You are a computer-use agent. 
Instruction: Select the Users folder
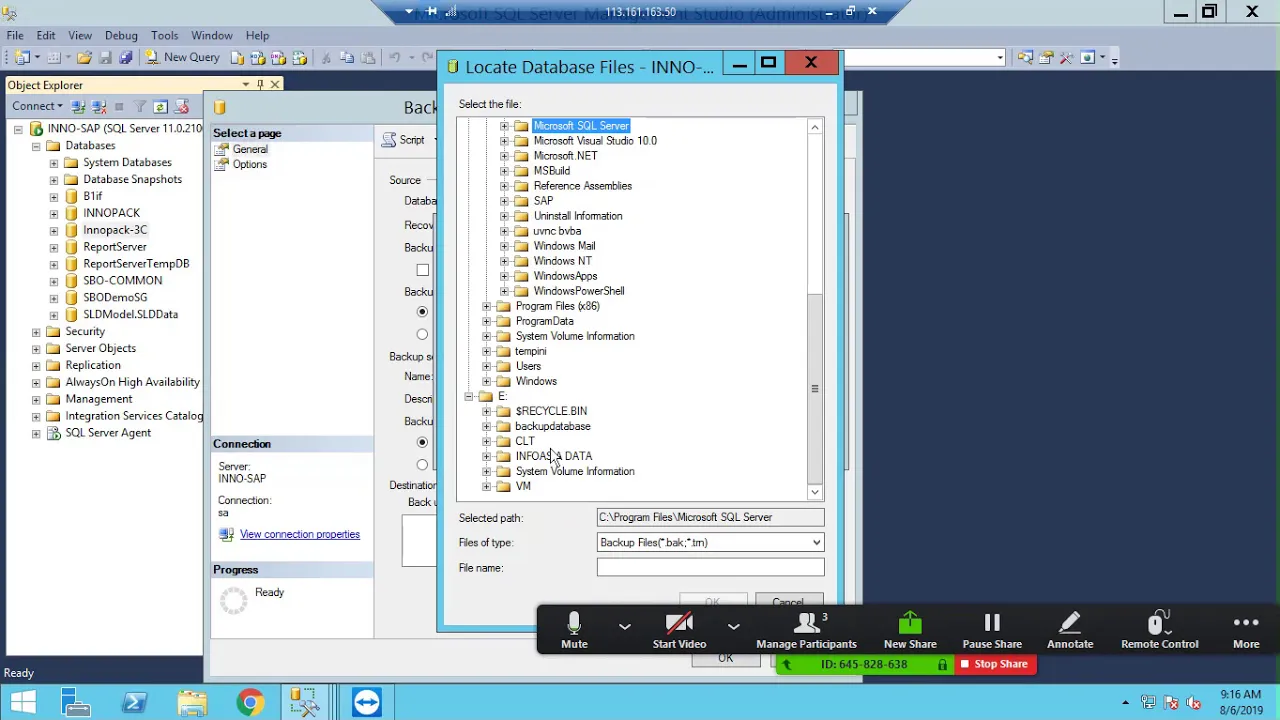click(528, 366)
